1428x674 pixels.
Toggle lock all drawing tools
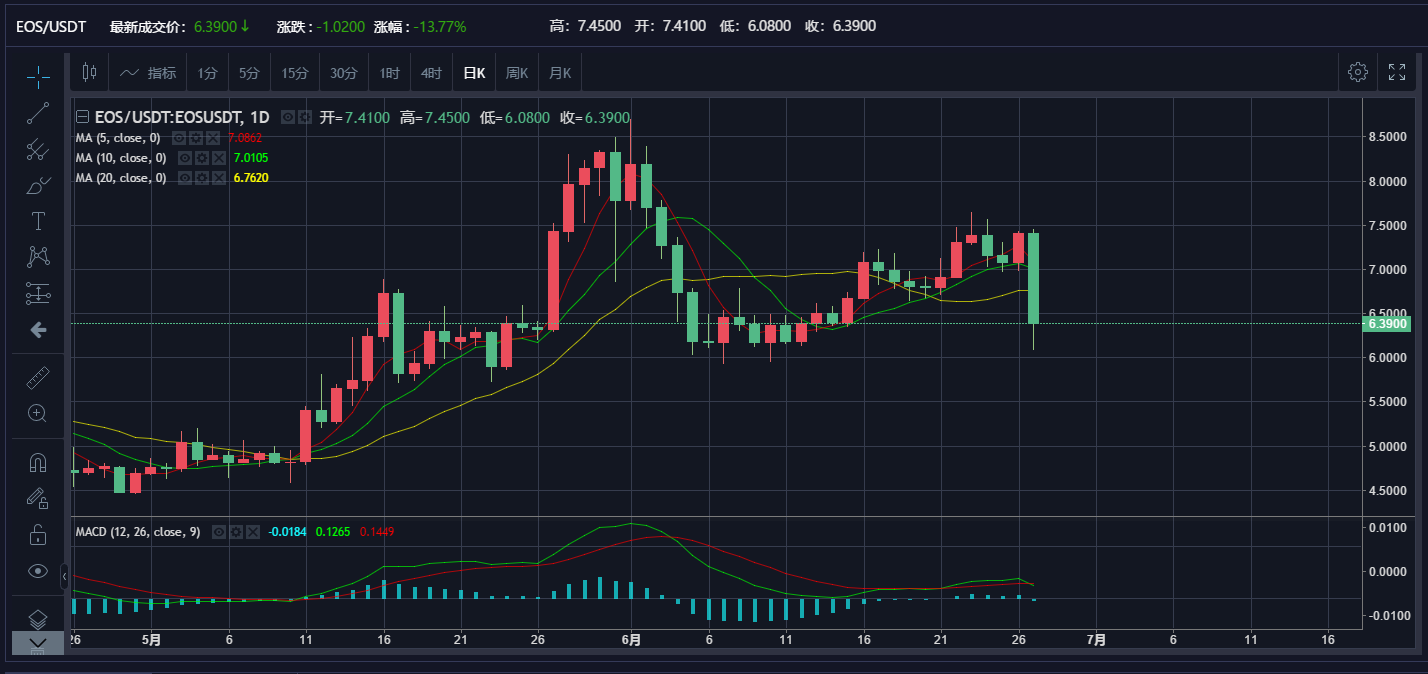[x=38, y=535]
